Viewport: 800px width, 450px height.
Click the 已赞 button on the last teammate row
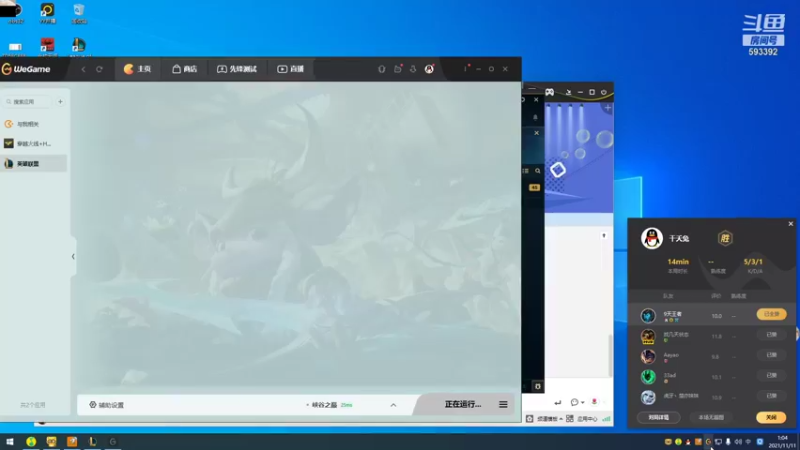(771, 396)
